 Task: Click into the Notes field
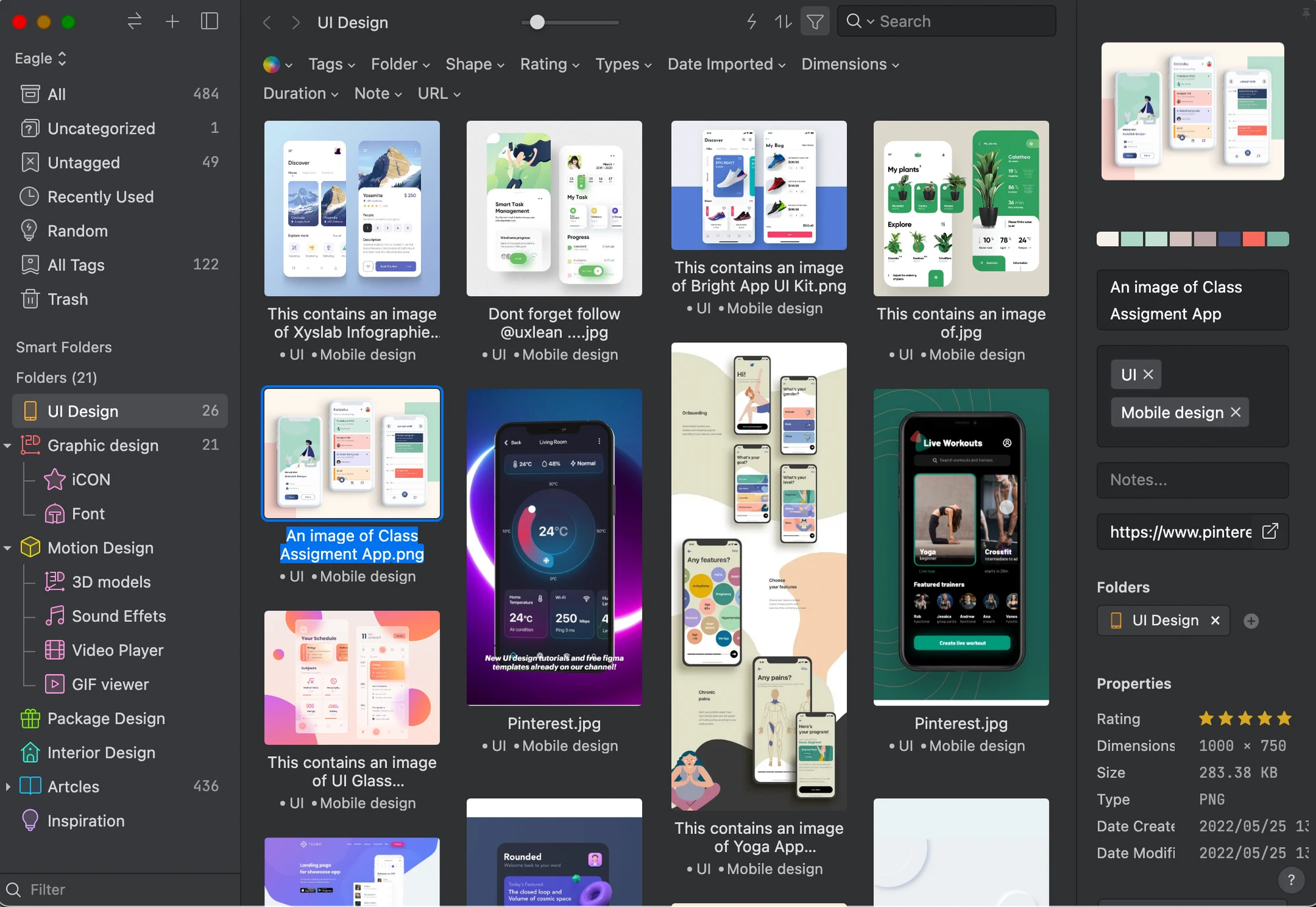point(1192,480)
